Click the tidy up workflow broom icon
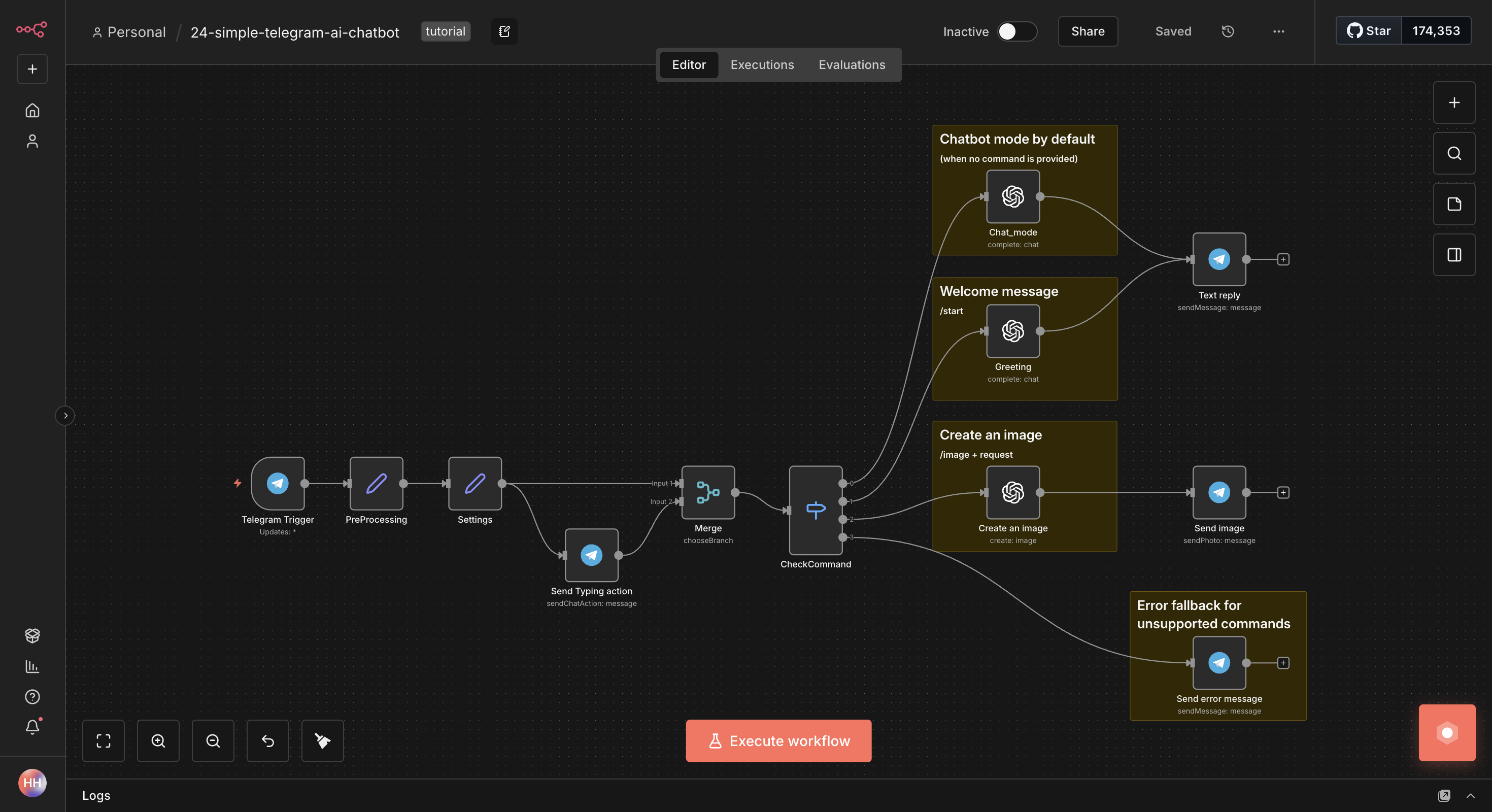This screenshot has height=812, width=1492. 323,741
